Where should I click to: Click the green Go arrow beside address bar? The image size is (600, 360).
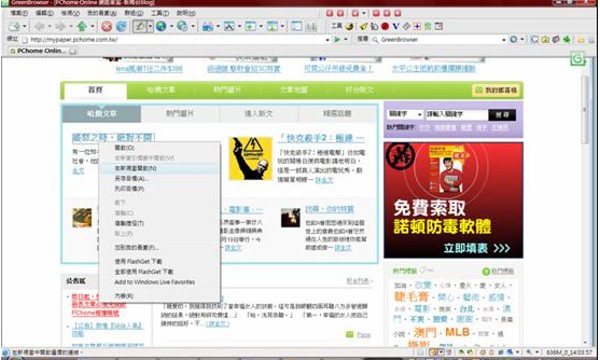pyautogui.click(x=337, y=39)
